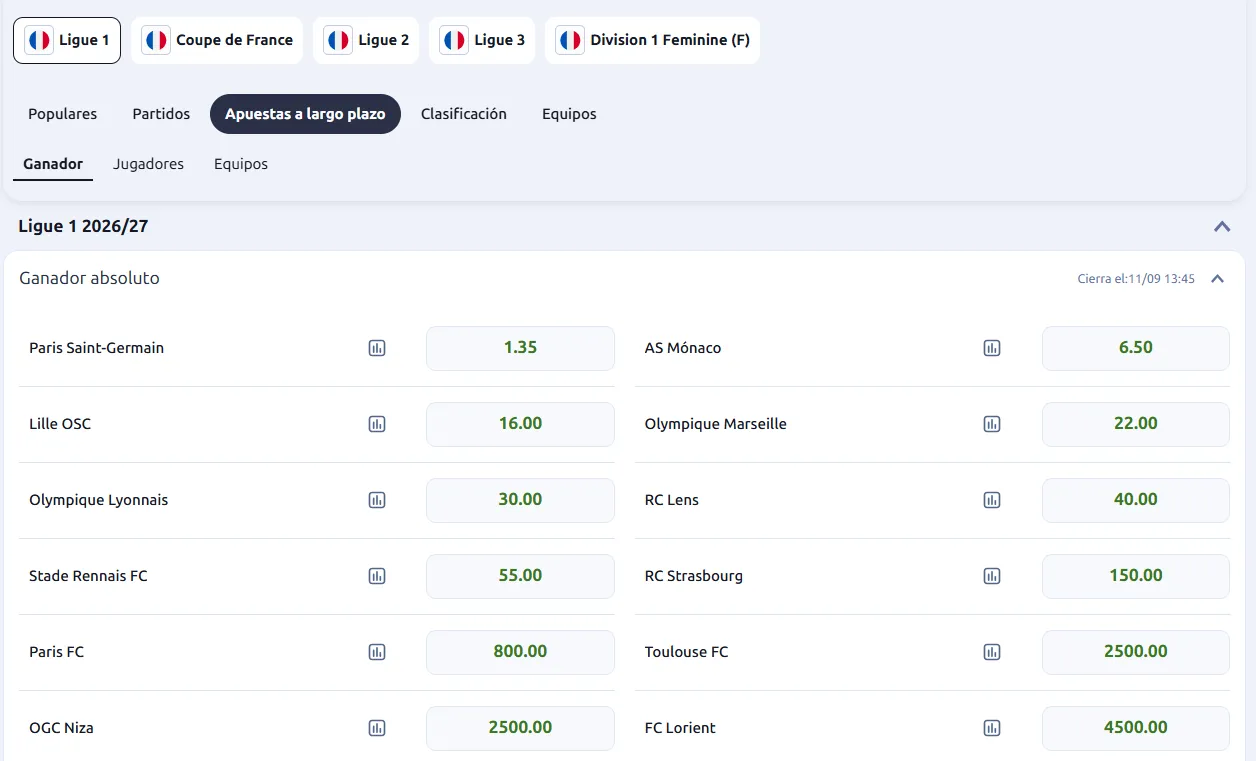The height and width of the screenshot is (761, 1256).
Task: Collapse the Ganador absoluto market
Action: (1217, 279)
